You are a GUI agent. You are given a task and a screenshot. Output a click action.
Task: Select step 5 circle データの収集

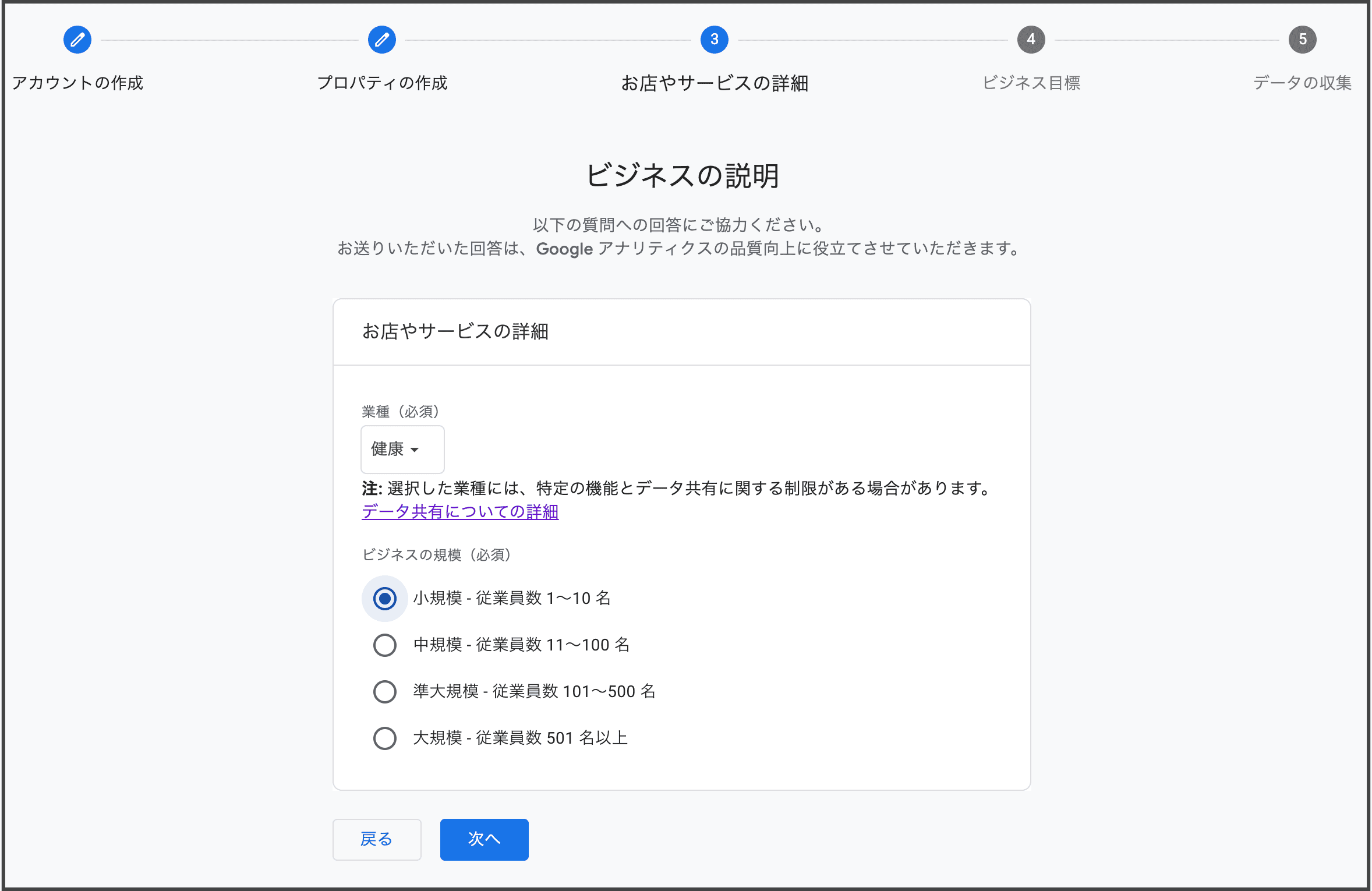coord(1303,40)
